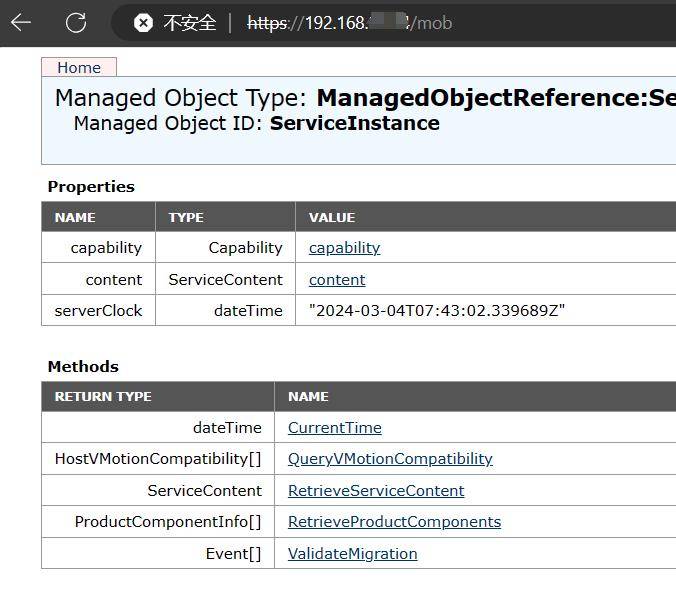Click the NAME header in Properties table
The width and height of the screenshot is (676, 595).
coord(75,217)
